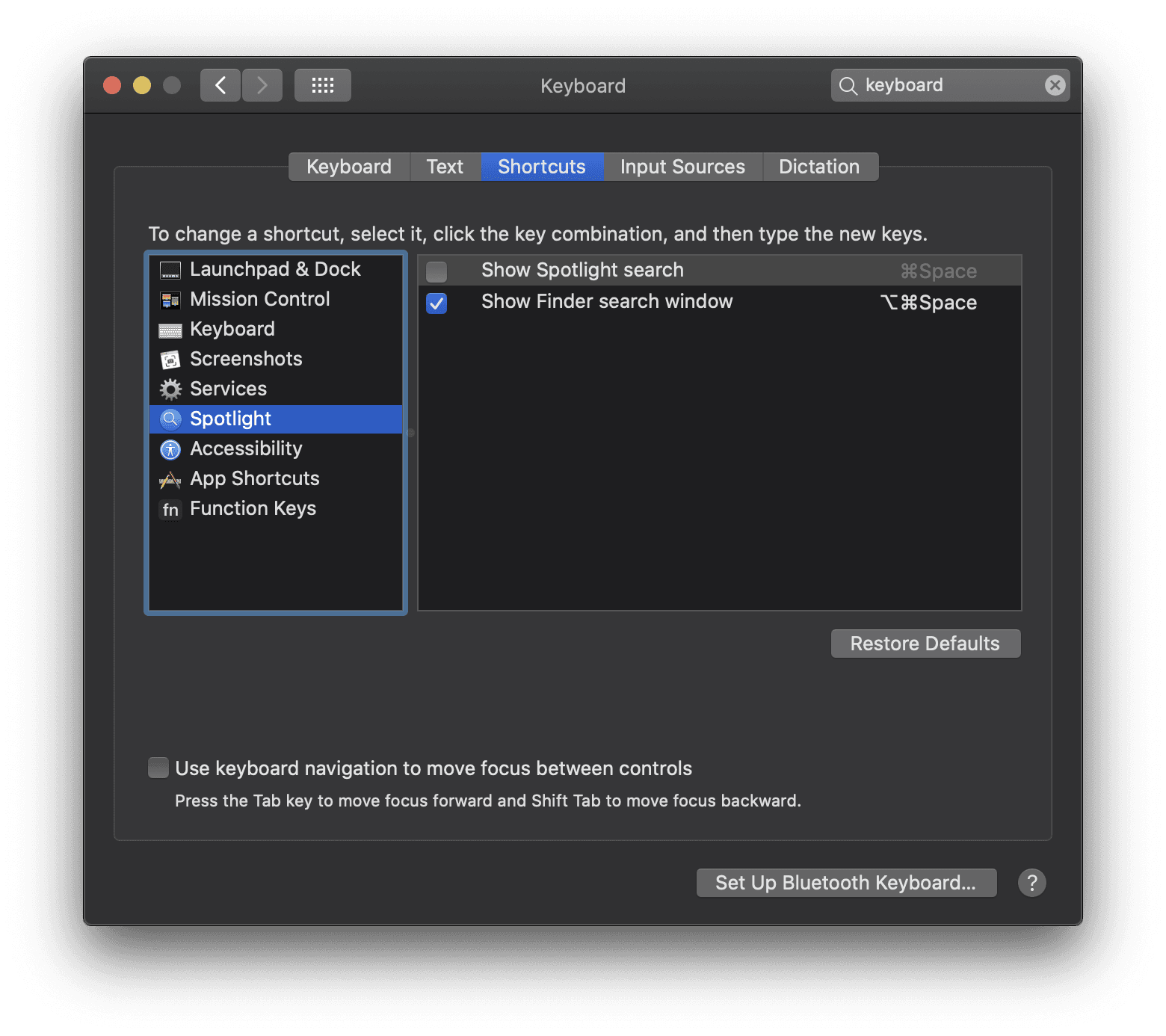Screen dimensions: 1166x1036
Task: Clear the search field text
Action: click(1055, 85)
